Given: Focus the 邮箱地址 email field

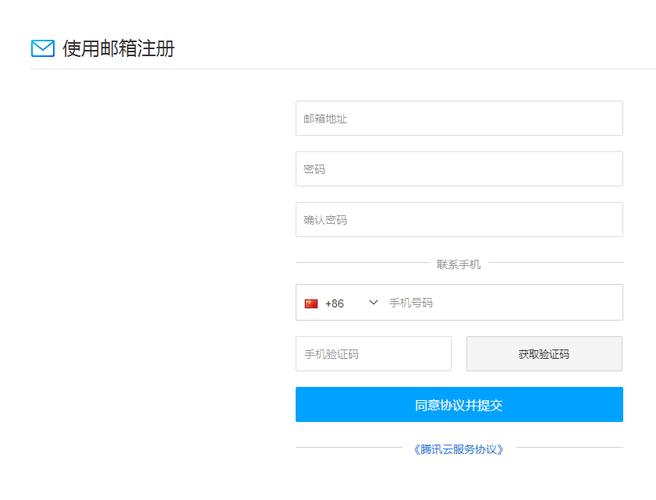Looking at the screenshot, I should pyautogui.click(x=459, y=118).
